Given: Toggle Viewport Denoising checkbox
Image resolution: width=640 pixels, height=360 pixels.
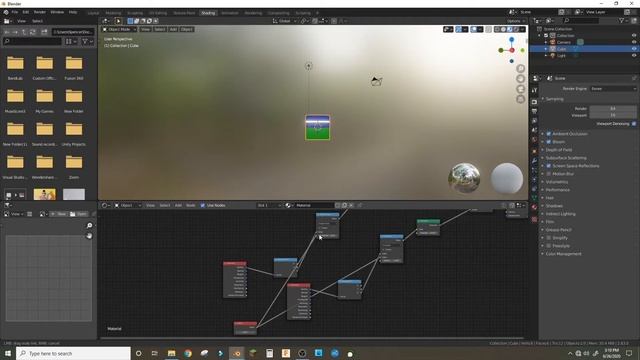Looking at the screenshot, I should 634,124.
